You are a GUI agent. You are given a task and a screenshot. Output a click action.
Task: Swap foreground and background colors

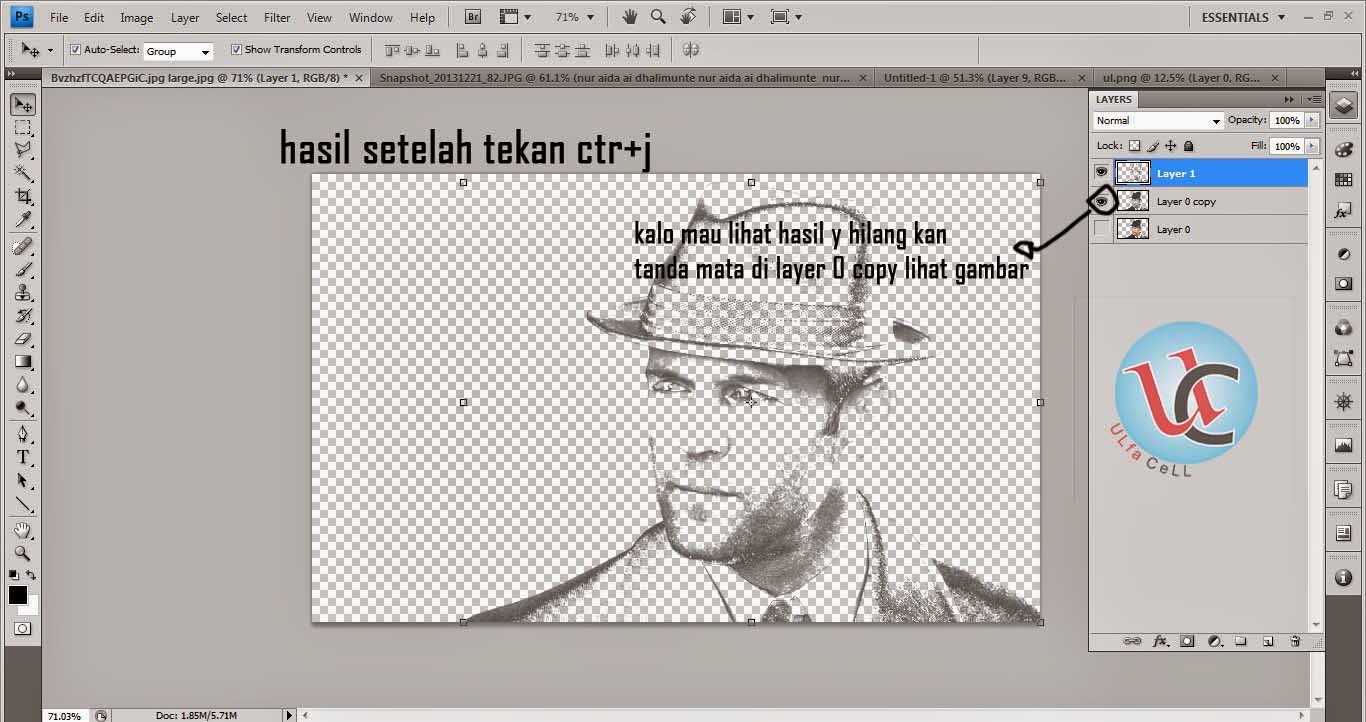(32, 575)
